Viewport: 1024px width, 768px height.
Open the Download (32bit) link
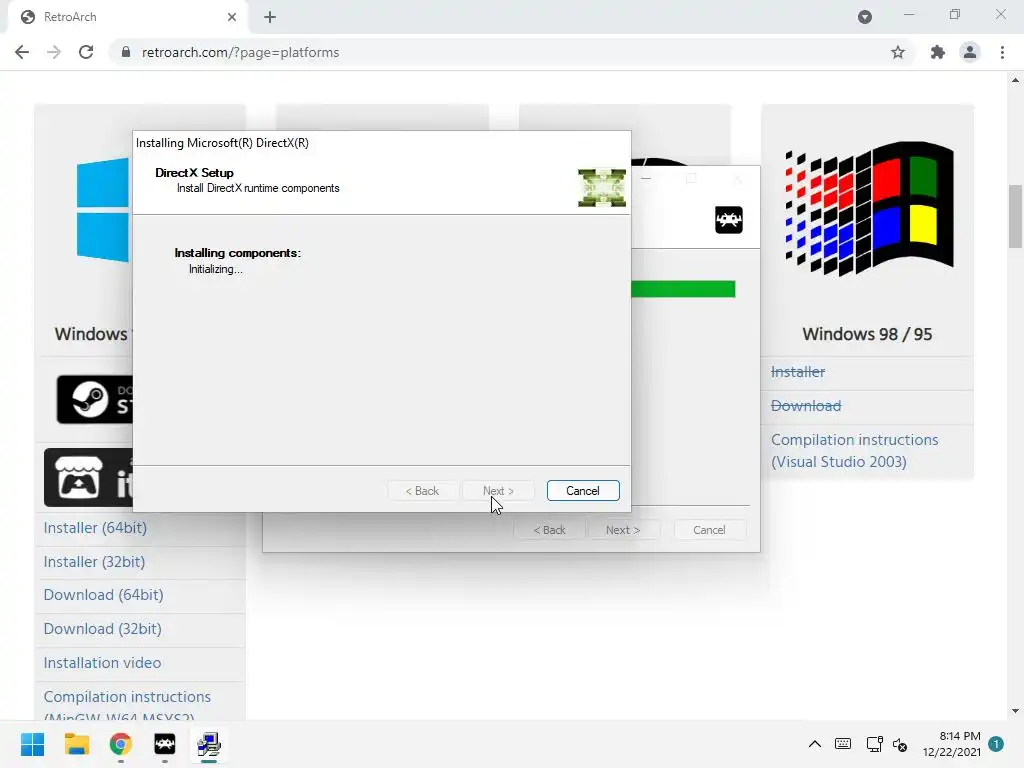coord(103,629)
